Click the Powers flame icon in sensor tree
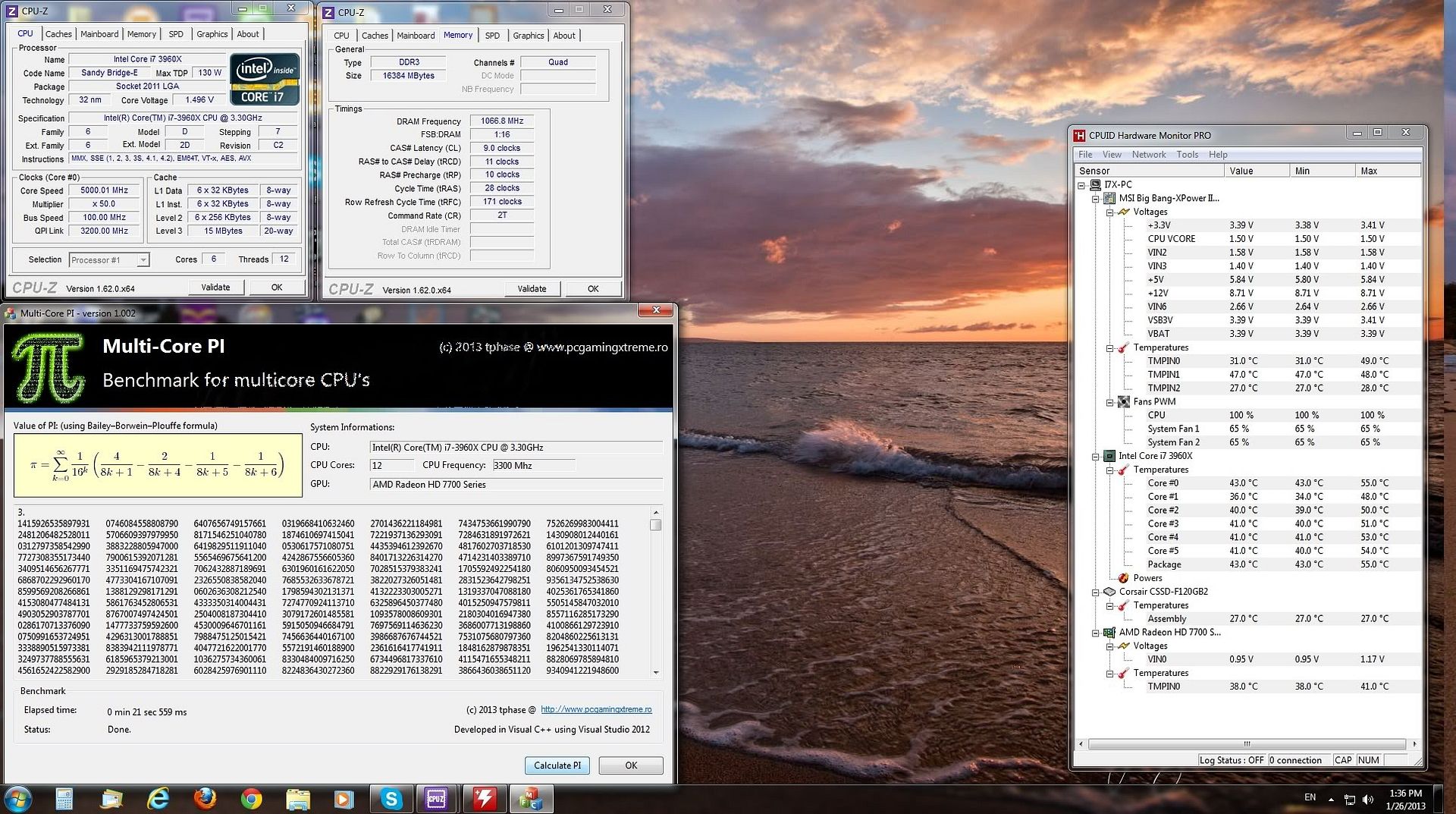Screen dimensions: 1456x814 point(1123,578)
